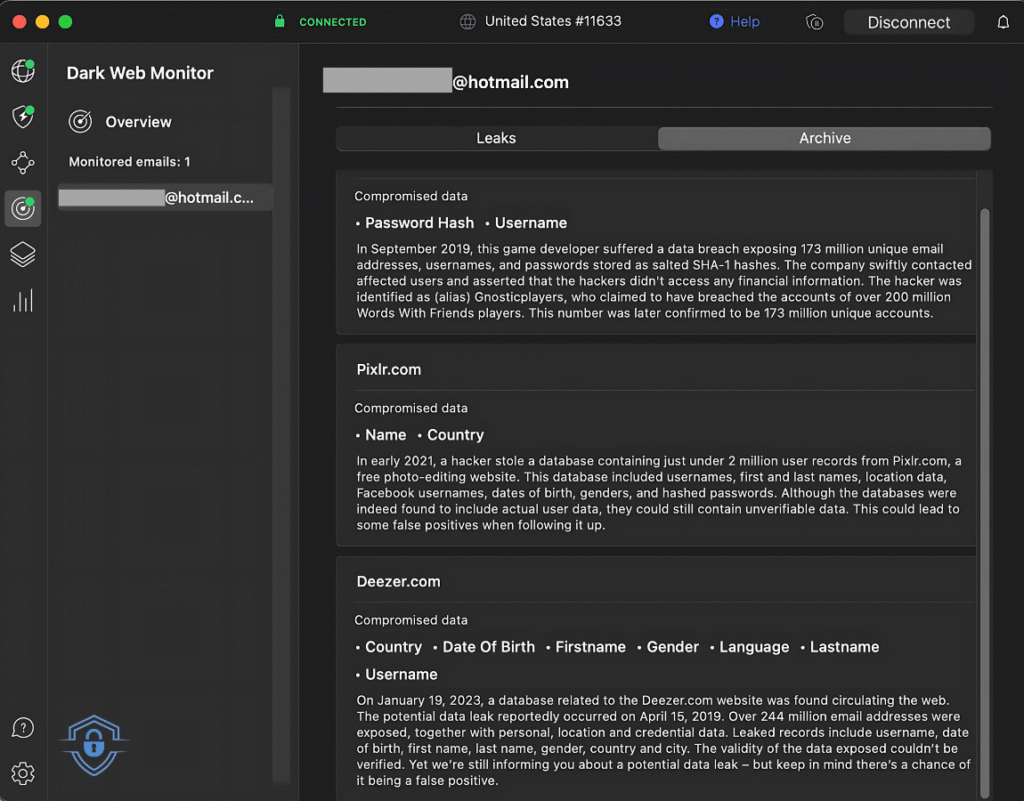Click the notification bell icon

click(1003, 22)
